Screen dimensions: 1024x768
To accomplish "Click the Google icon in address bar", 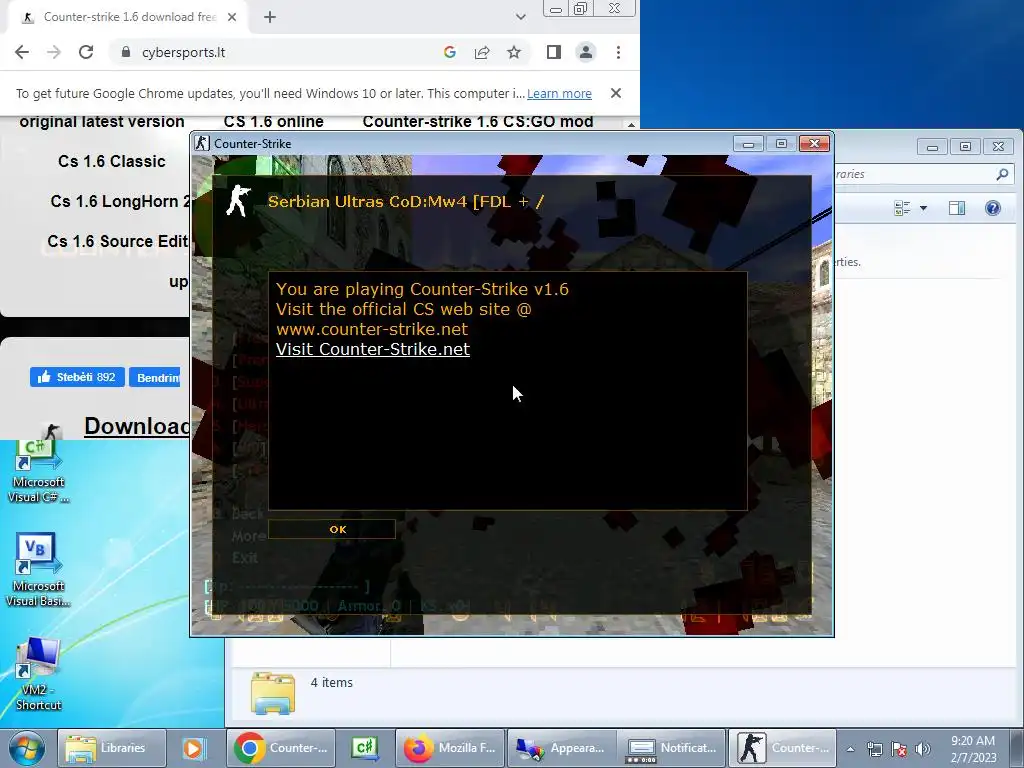I will [449, 52].
